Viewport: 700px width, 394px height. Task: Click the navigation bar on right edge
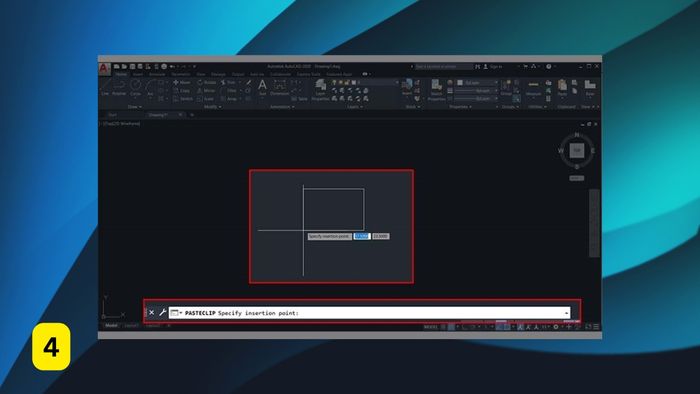(594, 223)
